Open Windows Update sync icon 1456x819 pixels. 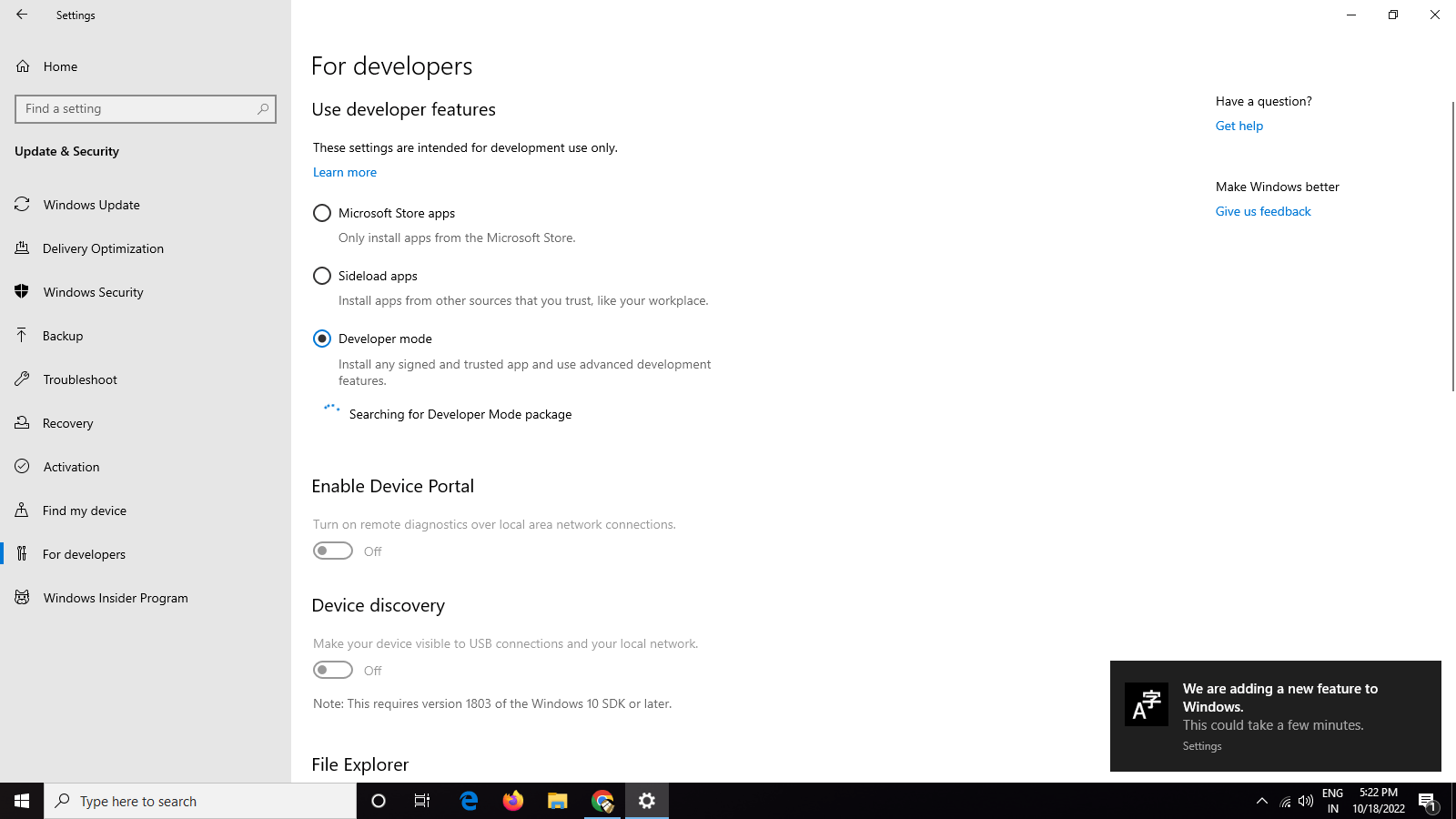22,205
